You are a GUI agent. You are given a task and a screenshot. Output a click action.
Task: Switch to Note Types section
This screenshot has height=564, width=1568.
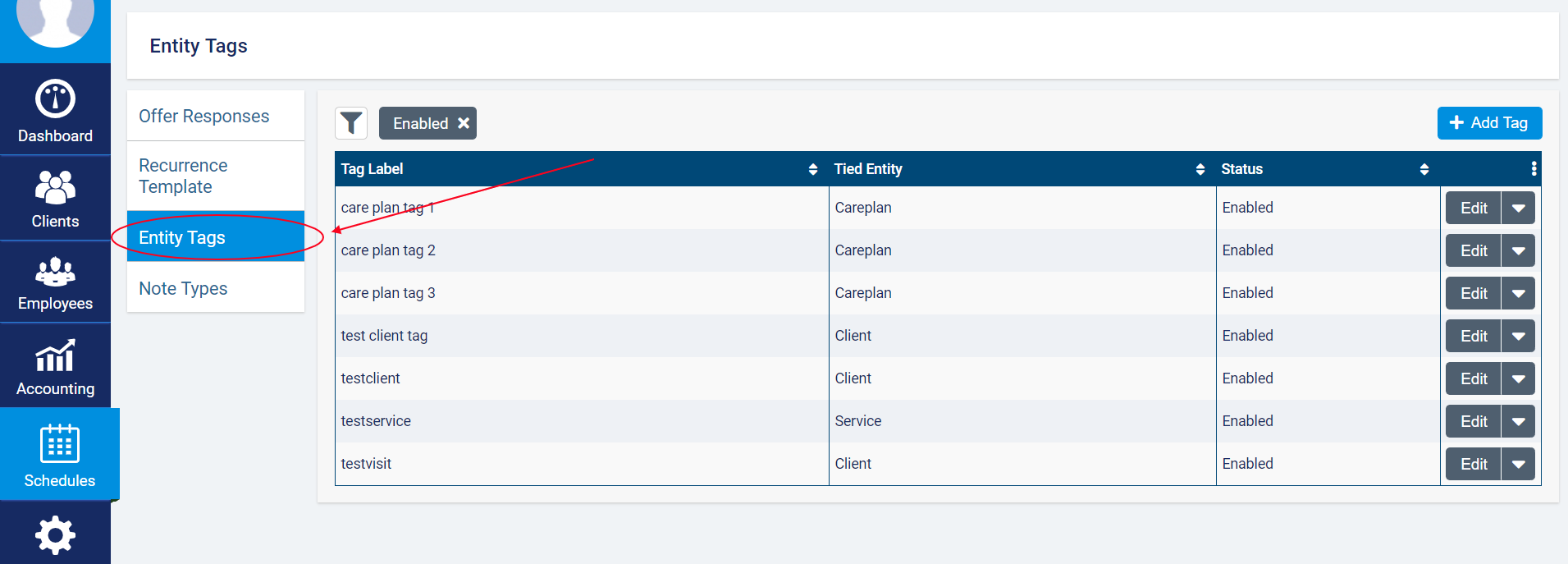click(x=183, y=289)
